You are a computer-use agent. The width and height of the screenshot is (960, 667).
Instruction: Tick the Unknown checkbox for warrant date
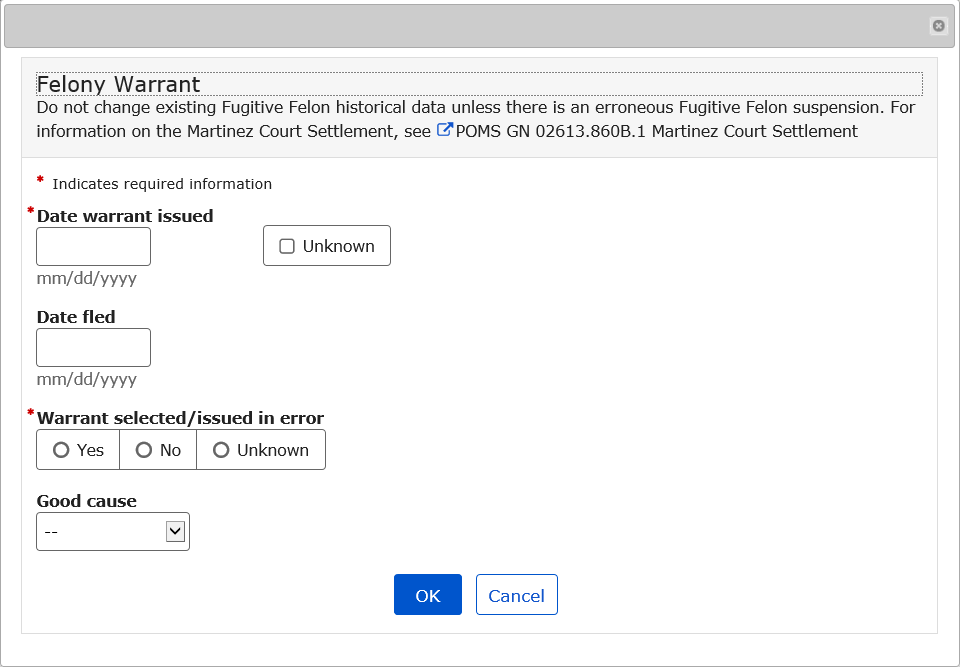(287, 246)
